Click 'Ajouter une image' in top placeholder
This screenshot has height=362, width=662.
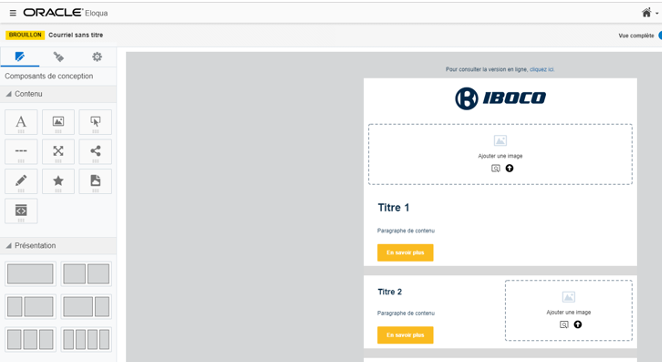[x=500, y=156]
